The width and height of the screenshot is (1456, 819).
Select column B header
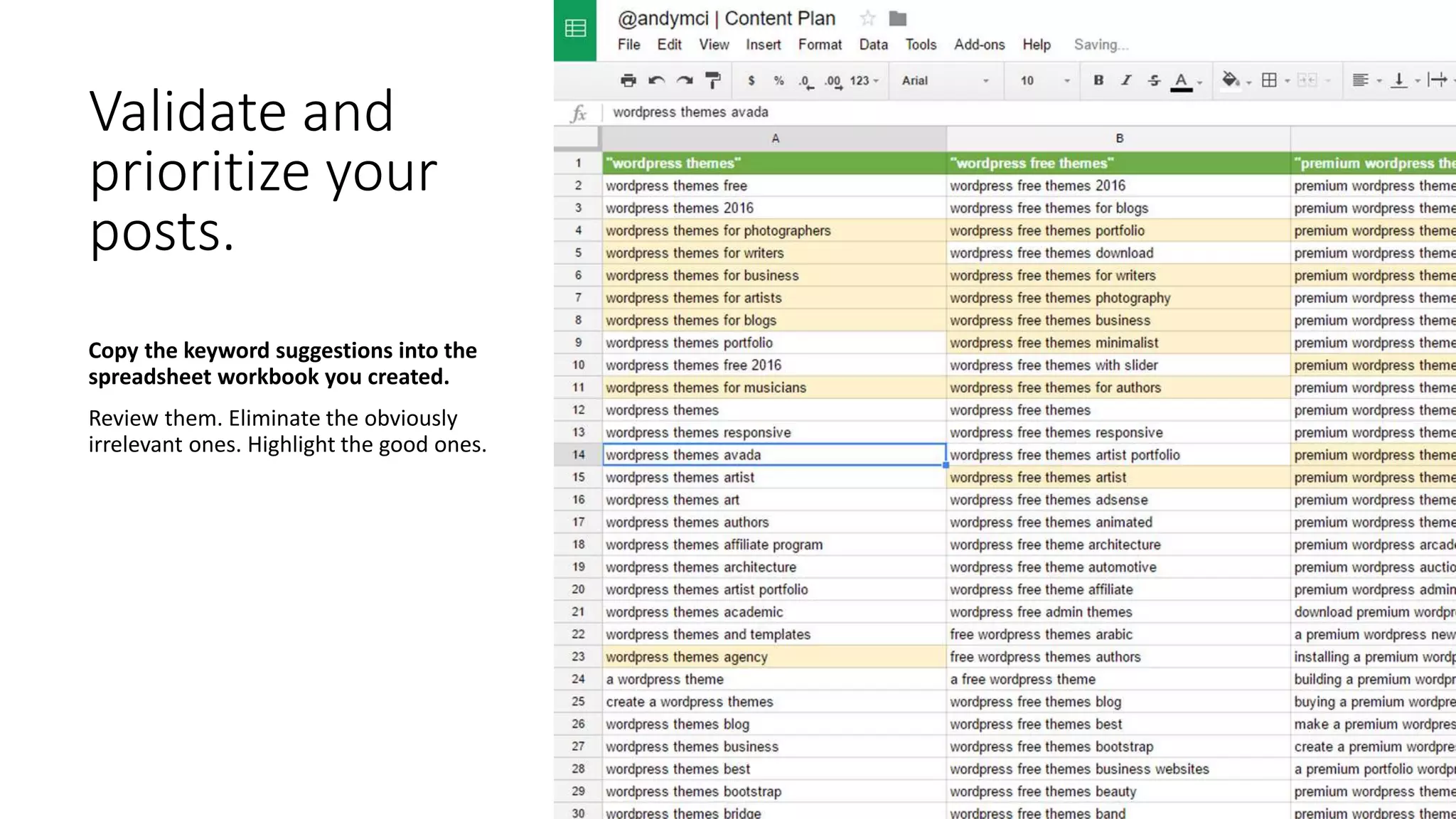tap(1119, 139)
